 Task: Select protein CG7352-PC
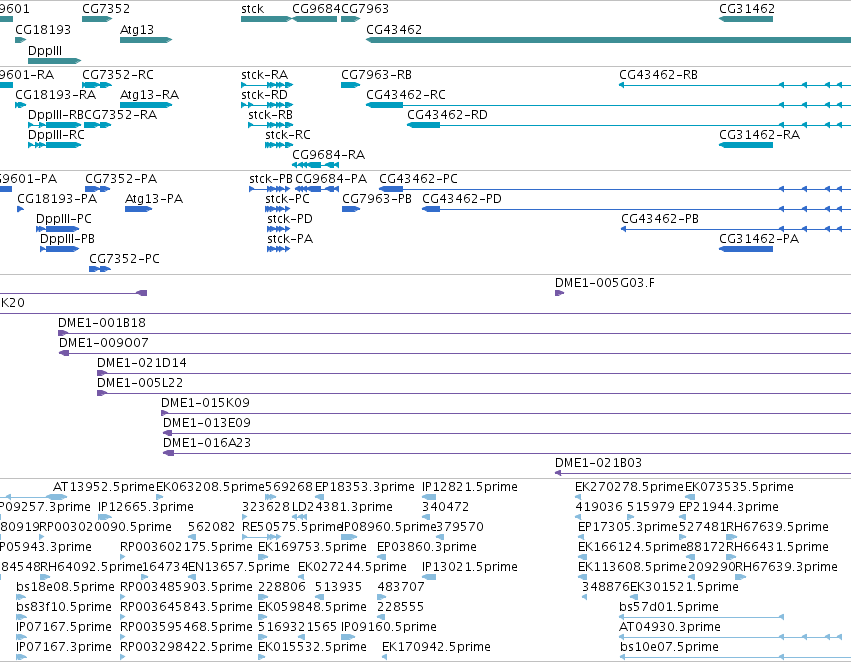(100, 269)
